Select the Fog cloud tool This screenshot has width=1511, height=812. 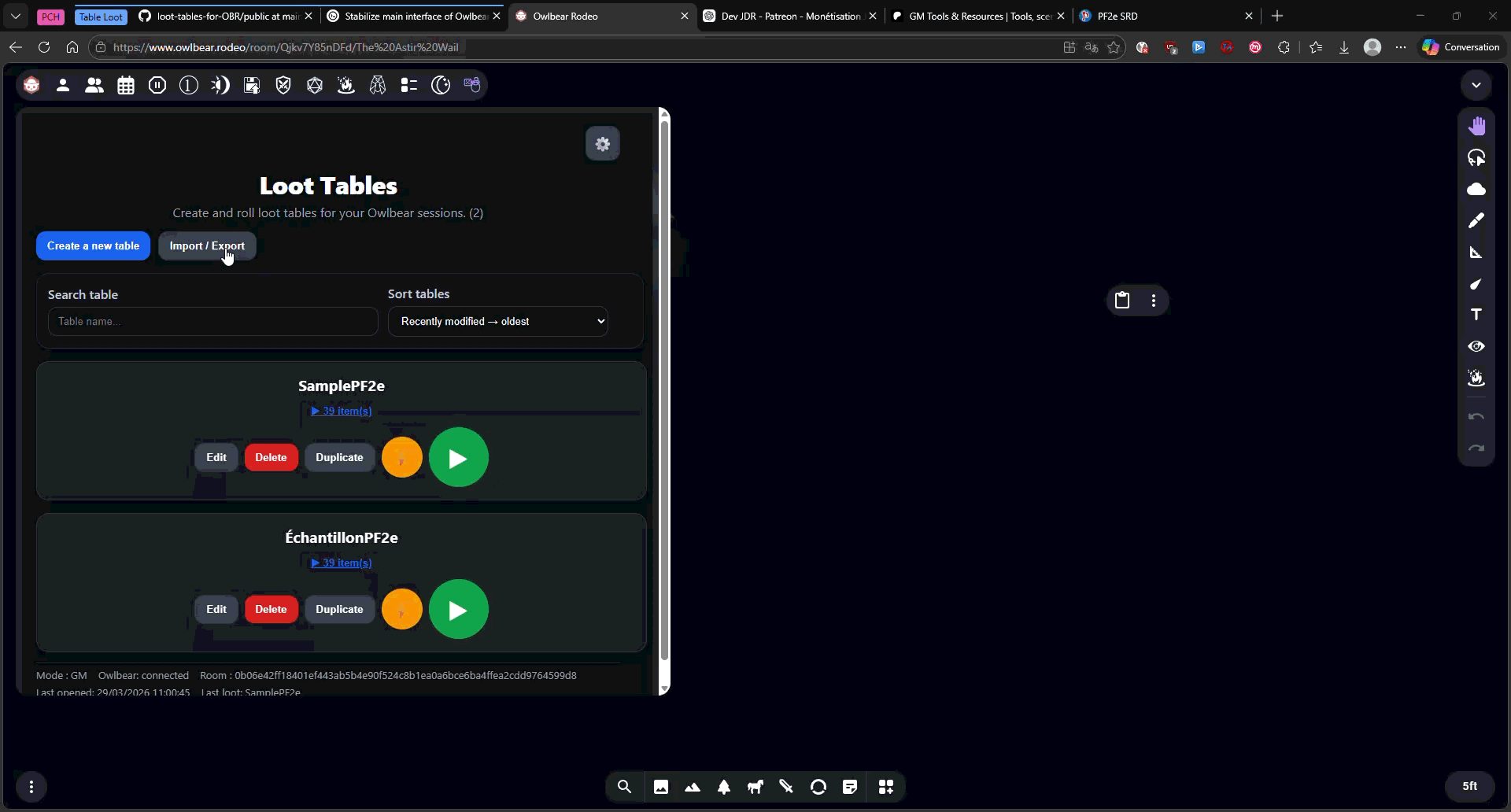[x=1476, y=189]
